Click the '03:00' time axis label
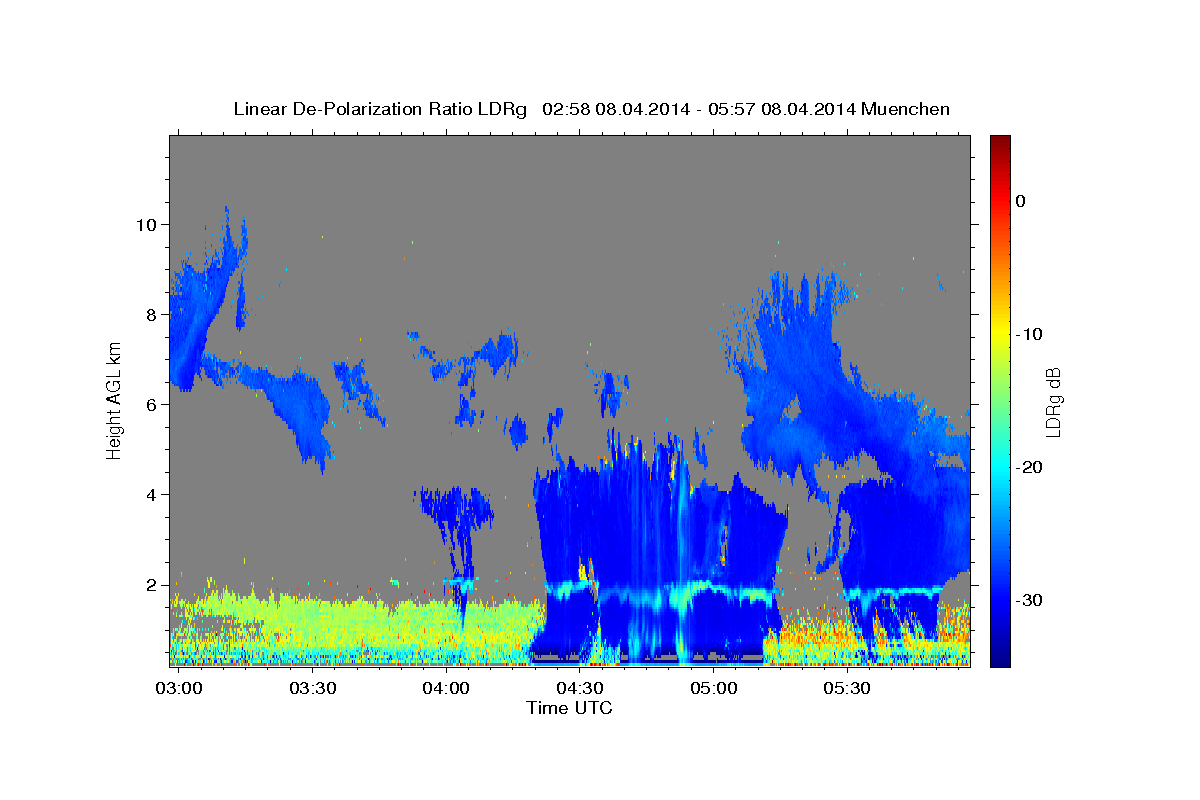The image size is (1200, 800). coord(179,688)
